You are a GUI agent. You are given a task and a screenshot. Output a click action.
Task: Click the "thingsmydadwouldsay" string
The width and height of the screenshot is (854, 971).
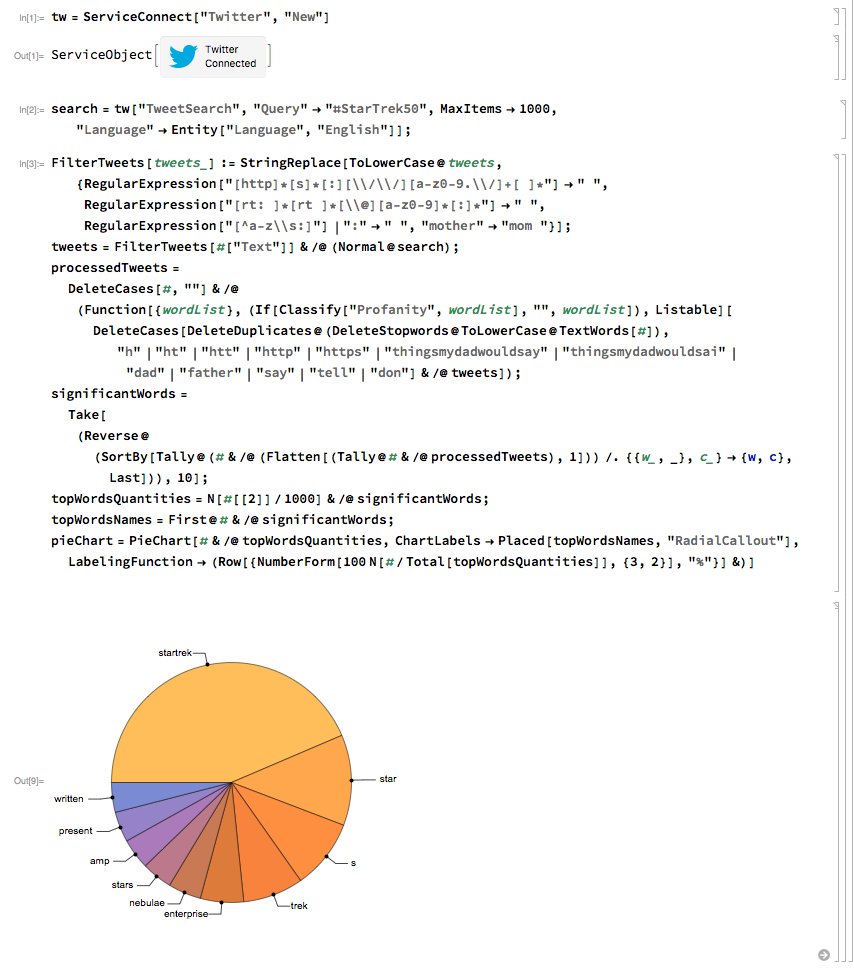pos(466,352)
